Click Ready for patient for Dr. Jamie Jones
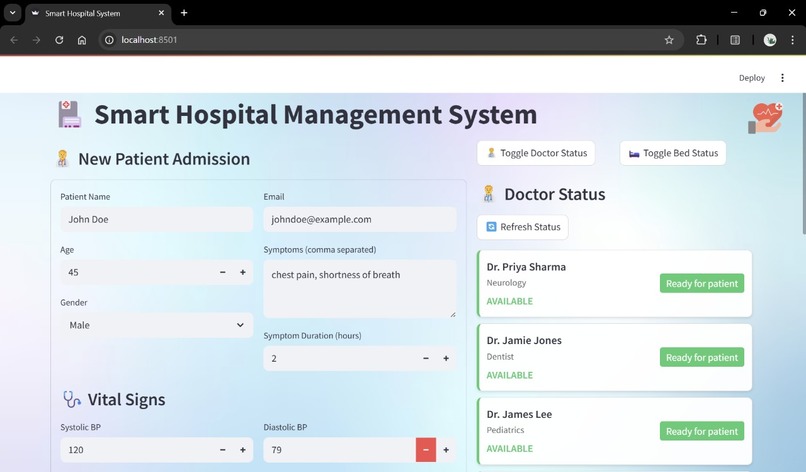Viewport: 806px width, 472px height. click(702, 357)
